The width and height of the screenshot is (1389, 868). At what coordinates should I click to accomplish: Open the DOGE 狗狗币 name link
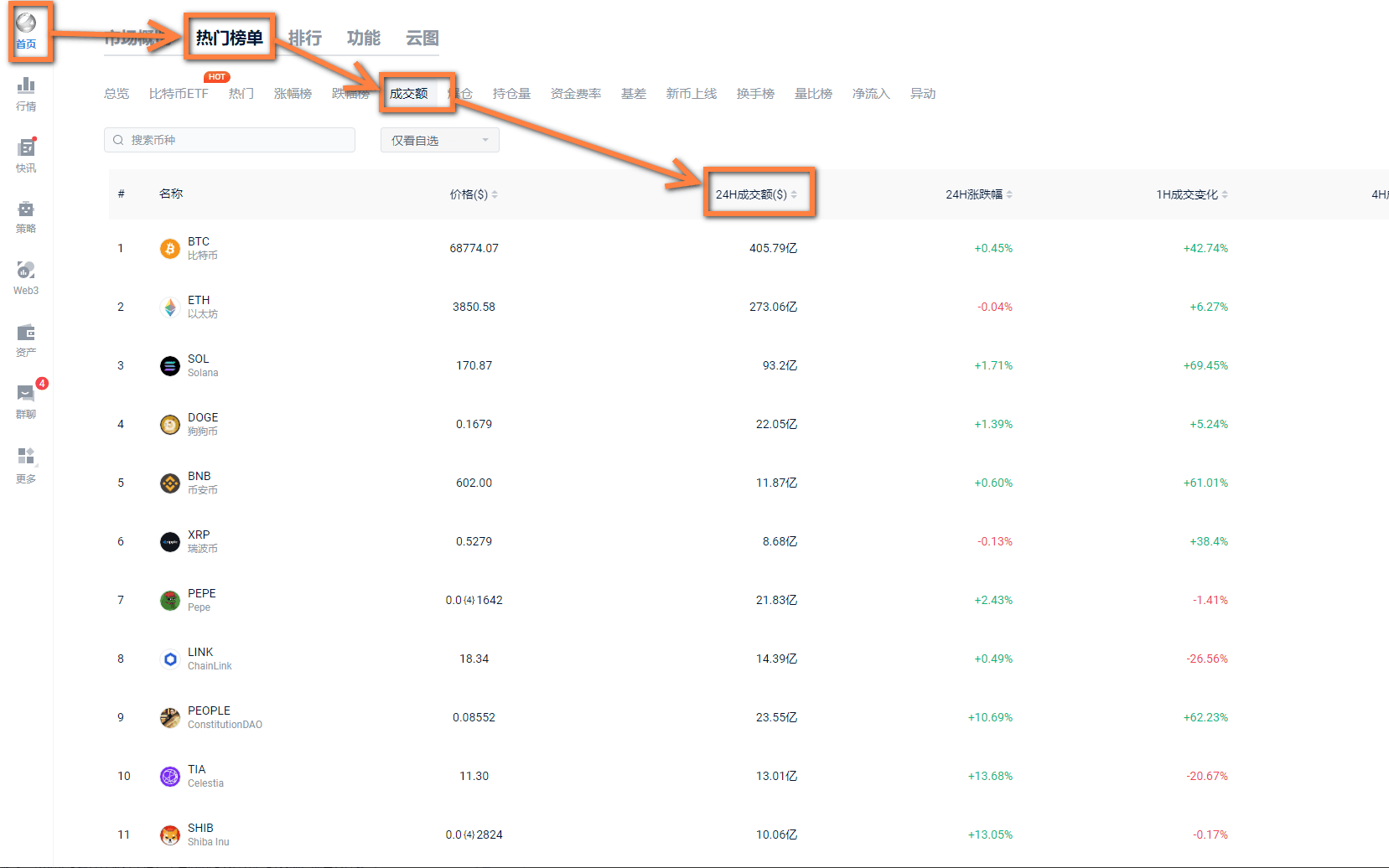pyautogui.click(x=203, y=425)
